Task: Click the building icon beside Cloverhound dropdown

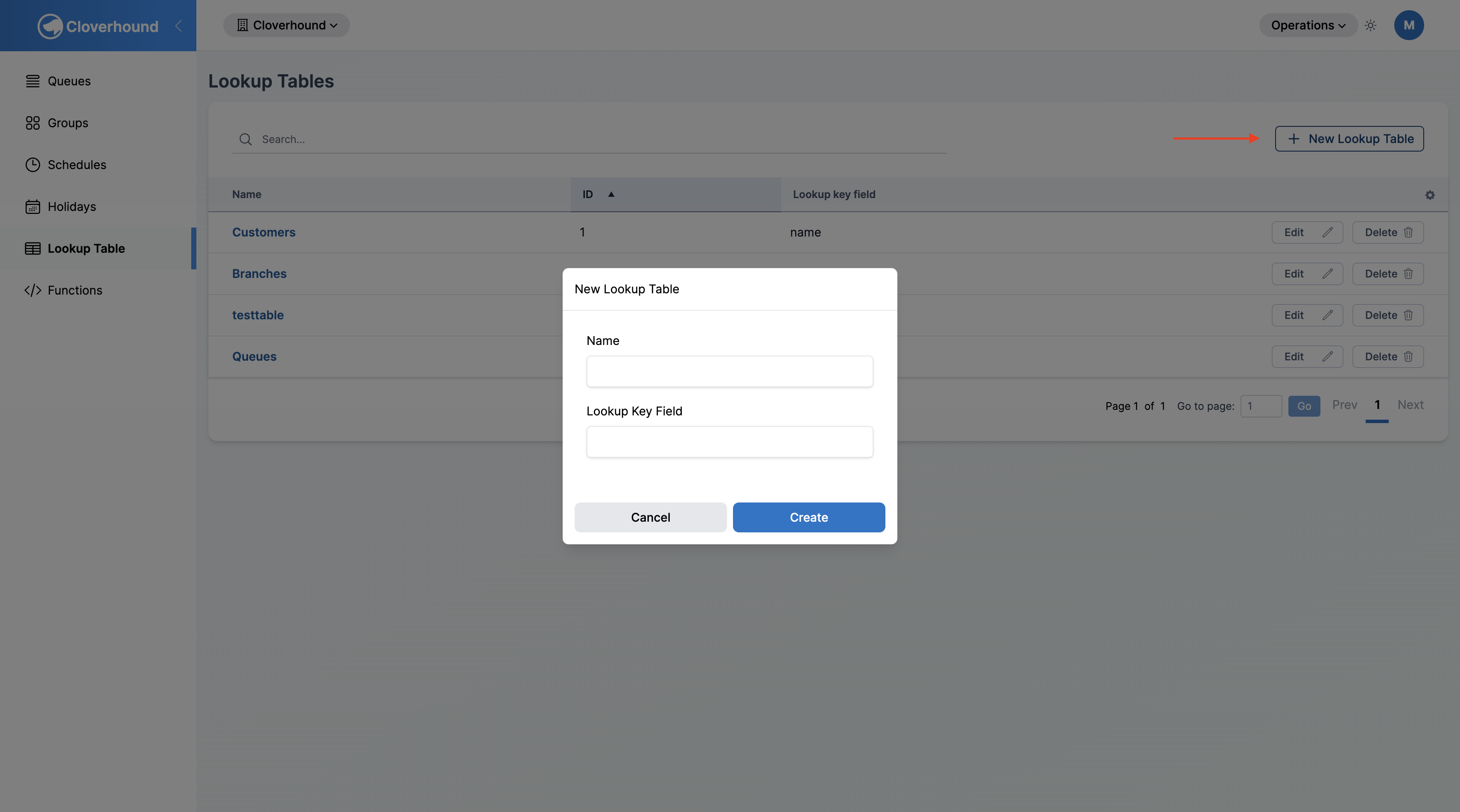Action: pyautogui.click(x=242, y=26)
